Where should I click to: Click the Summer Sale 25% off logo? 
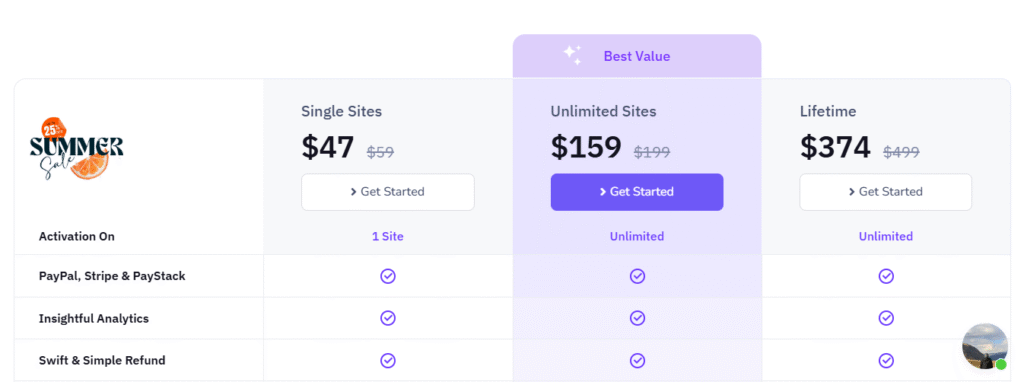76,150
